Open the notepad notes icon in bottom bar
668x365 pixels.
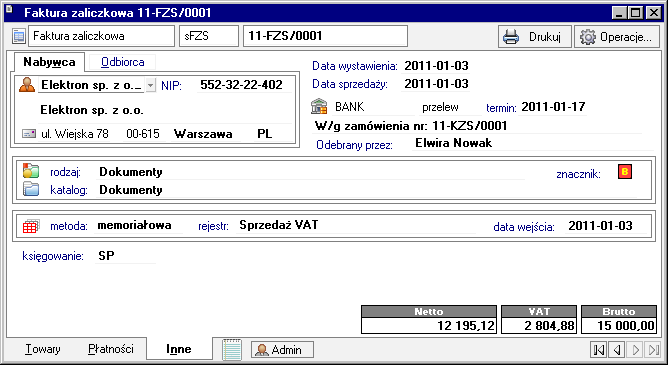(232, 350)
